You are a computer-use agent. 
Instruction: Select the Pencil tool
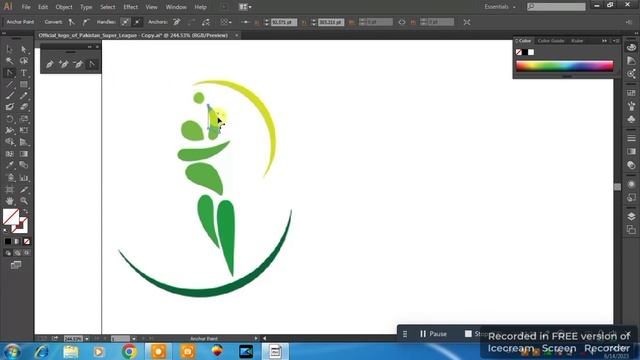(x=24, y=96)
